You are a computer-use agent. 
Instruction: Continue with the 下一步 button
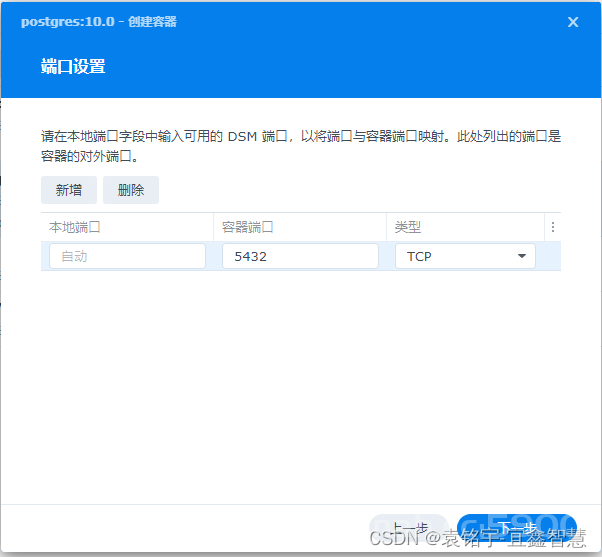(x=517, y=529)
